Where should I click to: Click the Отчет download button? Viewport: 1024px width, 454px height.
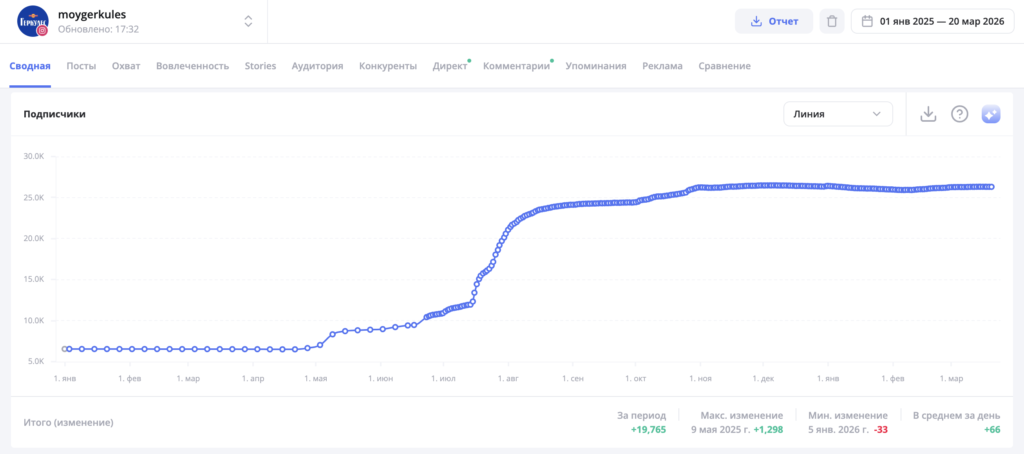(x=773, y=21)
